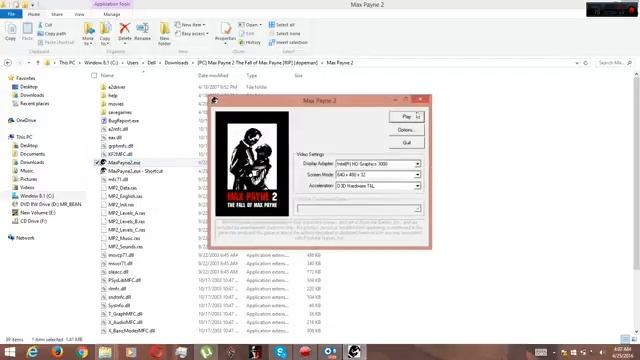This screenshot has height=360, width=640.
Task: Select the BugReport.exe file
Action: [x=123, y=121]
